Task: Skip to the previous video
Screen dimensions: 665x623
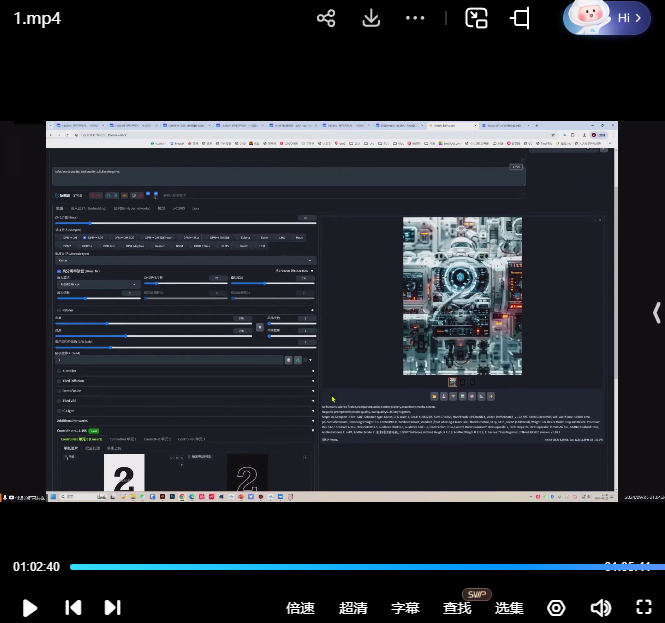Action: pyautogui.click(x=73, y=607)
